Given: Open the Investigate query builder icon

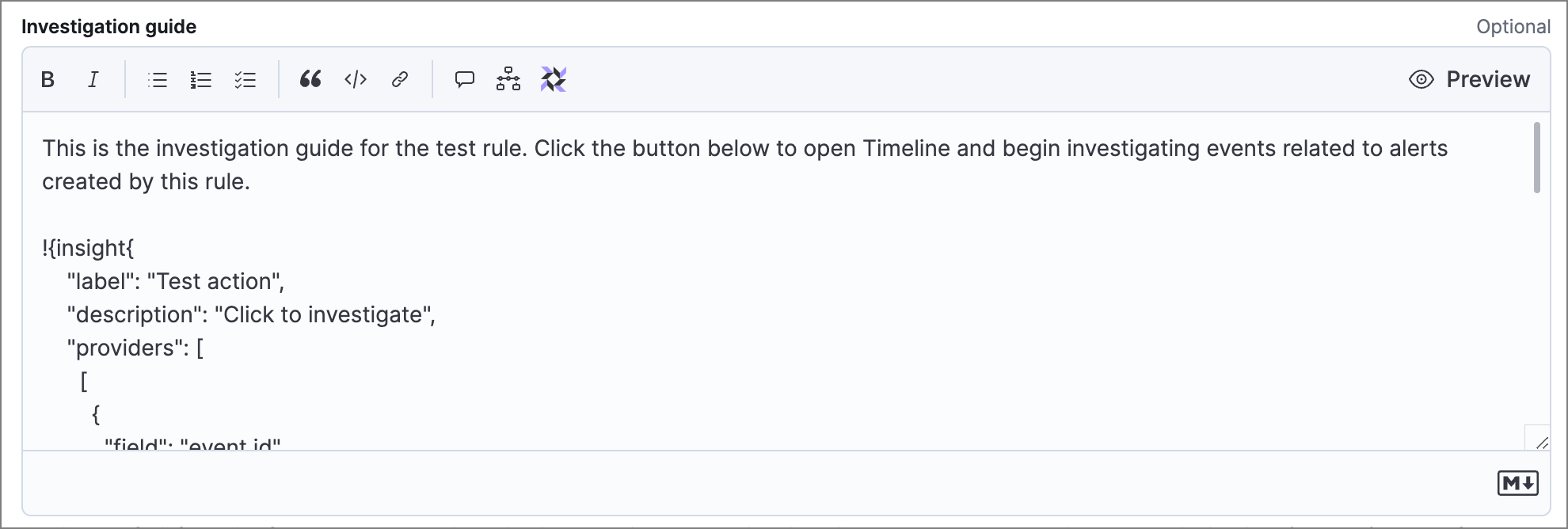Looking at the screenshot, I should (508, 79).
